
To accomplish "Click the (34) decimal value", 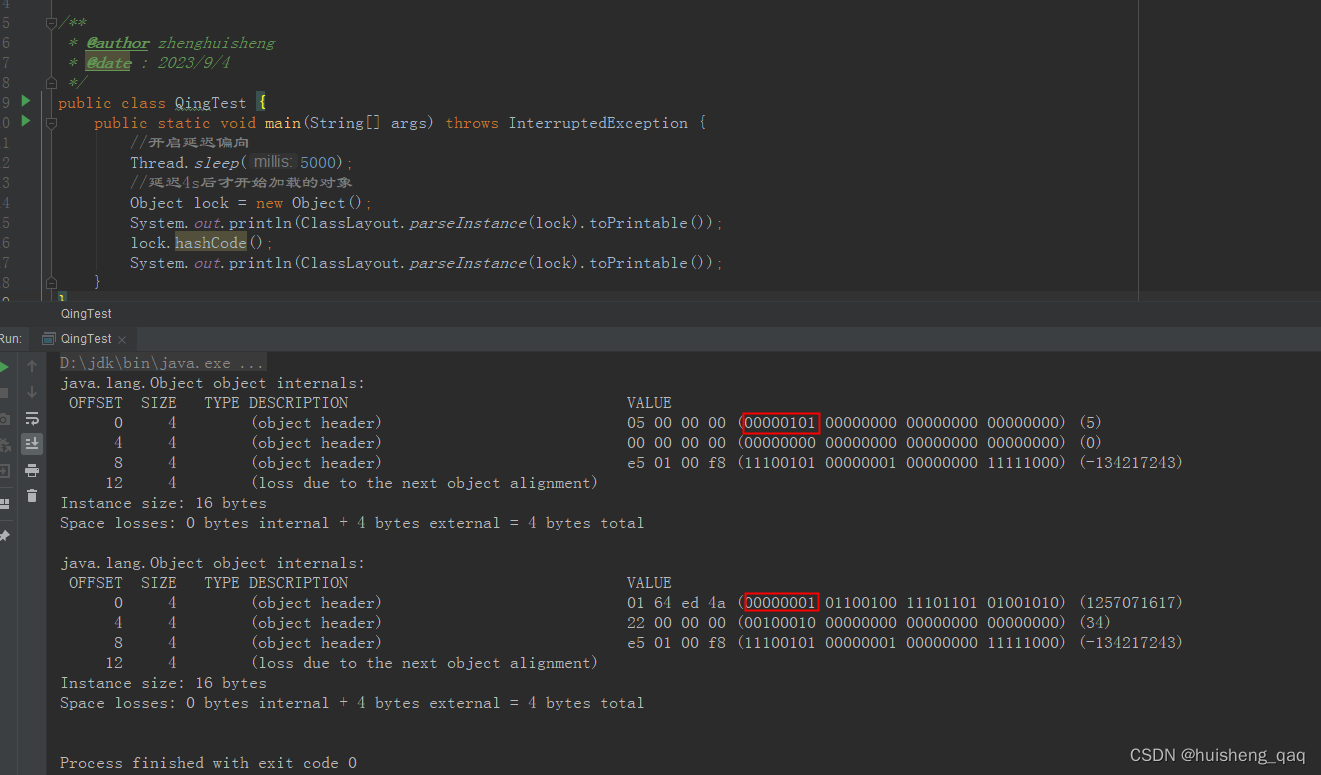I will point(1095,623).
